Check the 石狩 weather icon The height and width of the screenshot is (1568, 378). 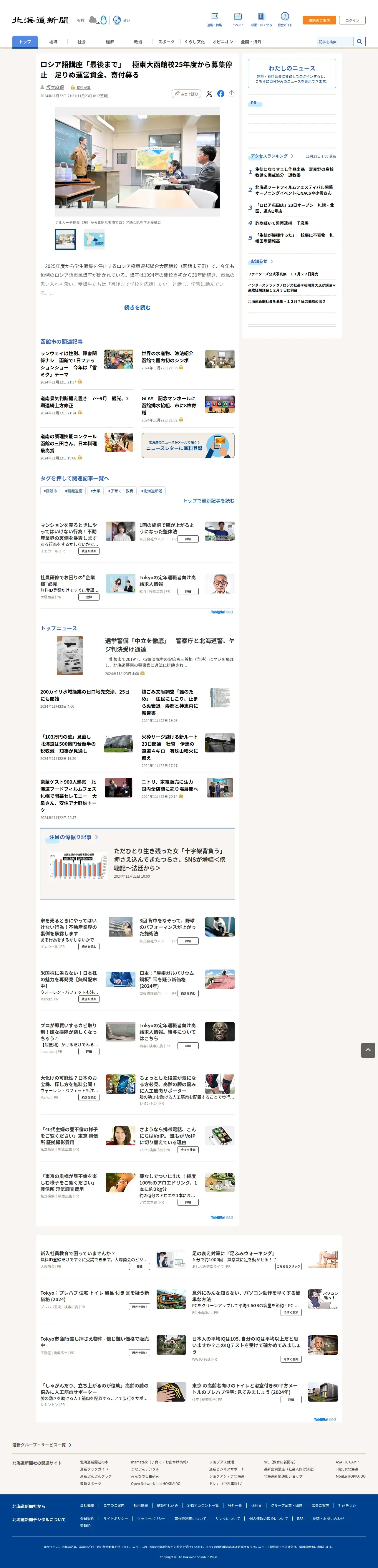pos(93,20)
